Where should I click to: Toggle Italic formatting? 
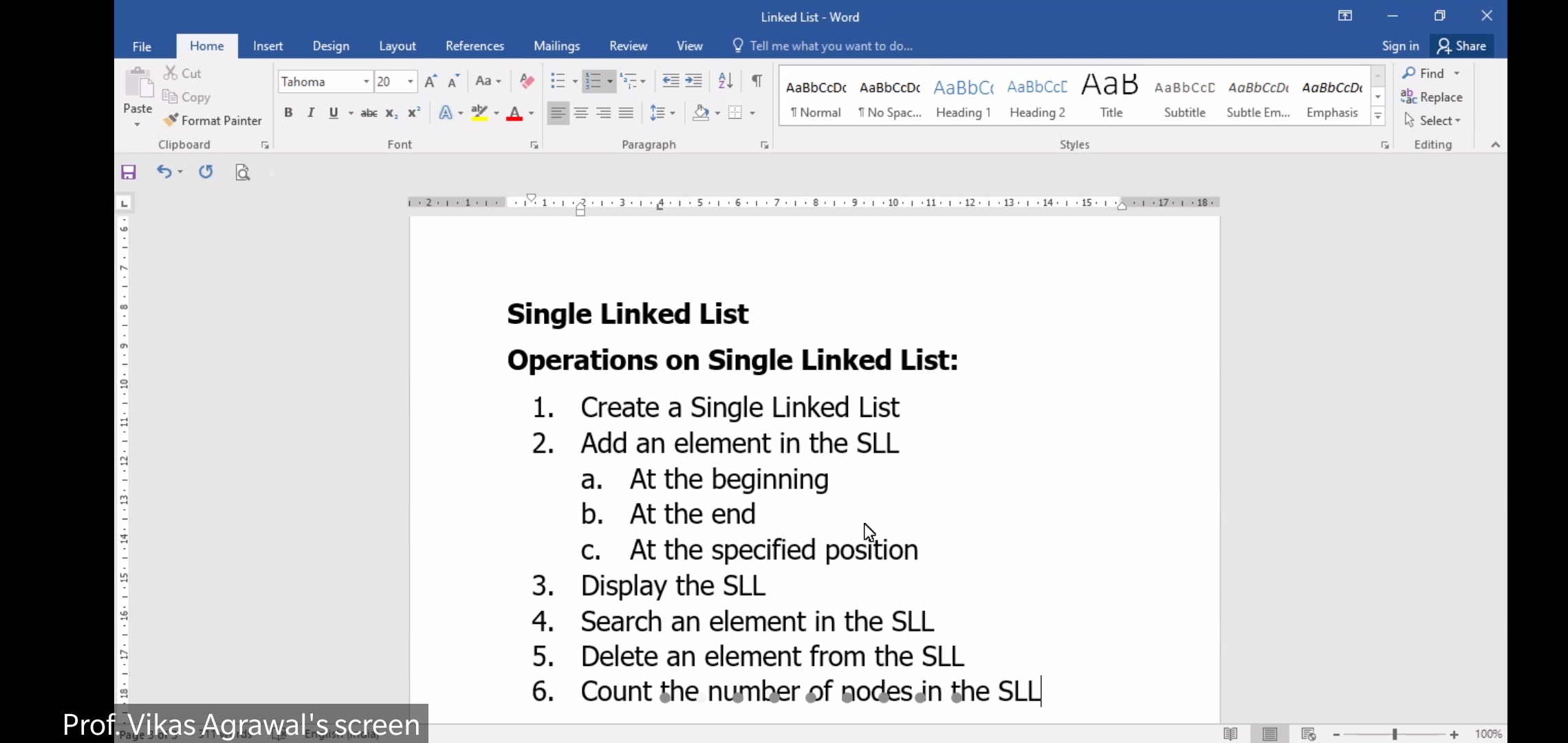pyautogui.click(x=311, y=113)
